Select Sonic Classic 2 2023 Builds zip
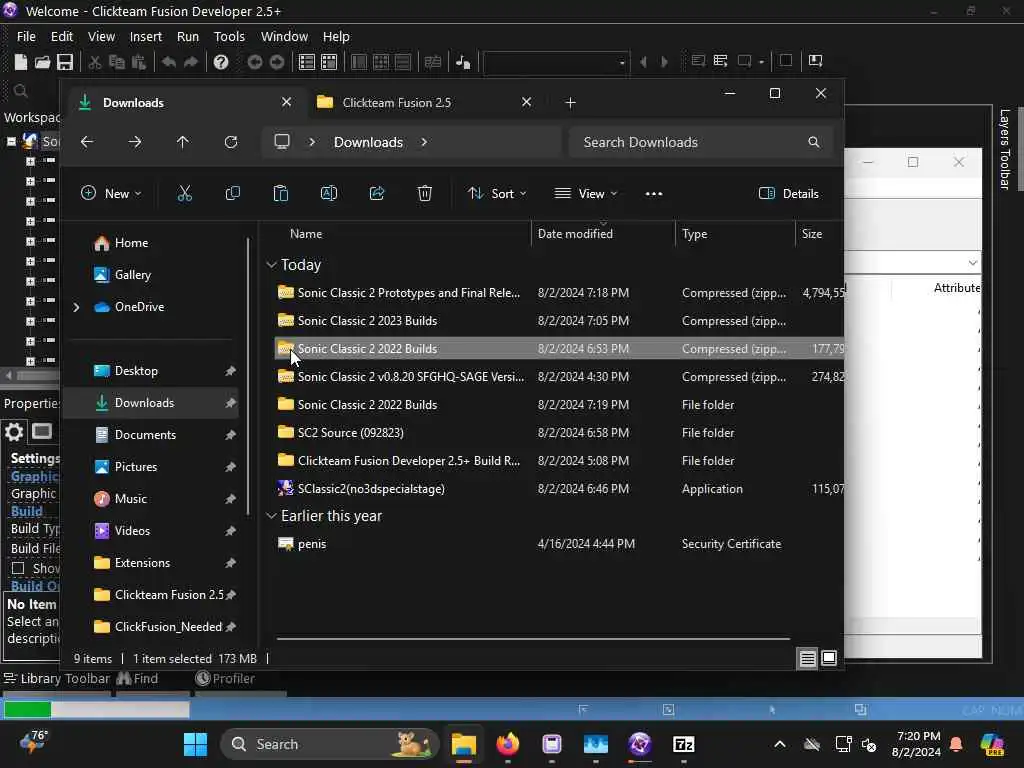This screenshot has width=1024, height=768. (x=368, y=321)
